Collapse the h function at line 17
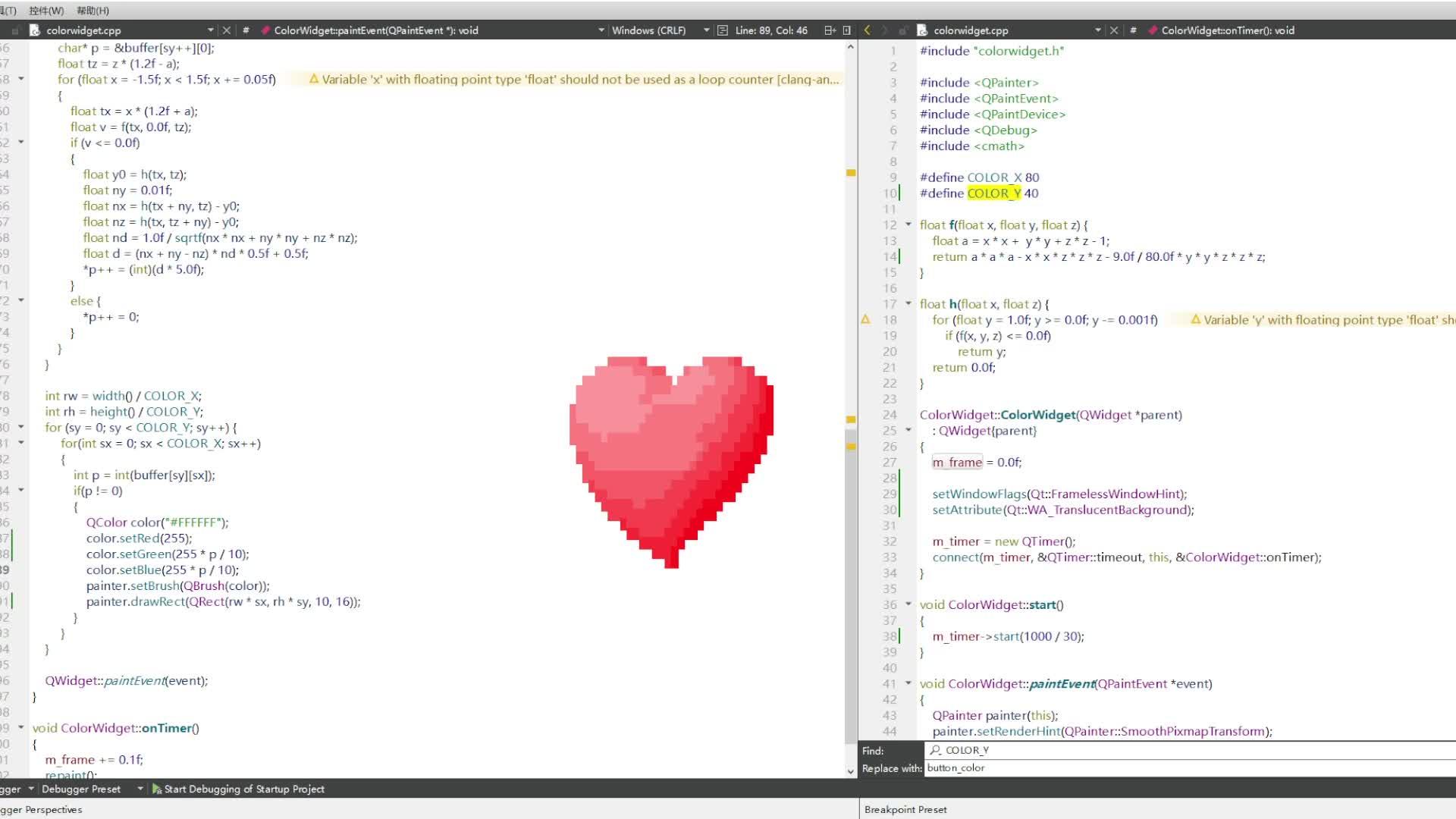This screenshot has height=819, width=1456. (x=908, y=303)
